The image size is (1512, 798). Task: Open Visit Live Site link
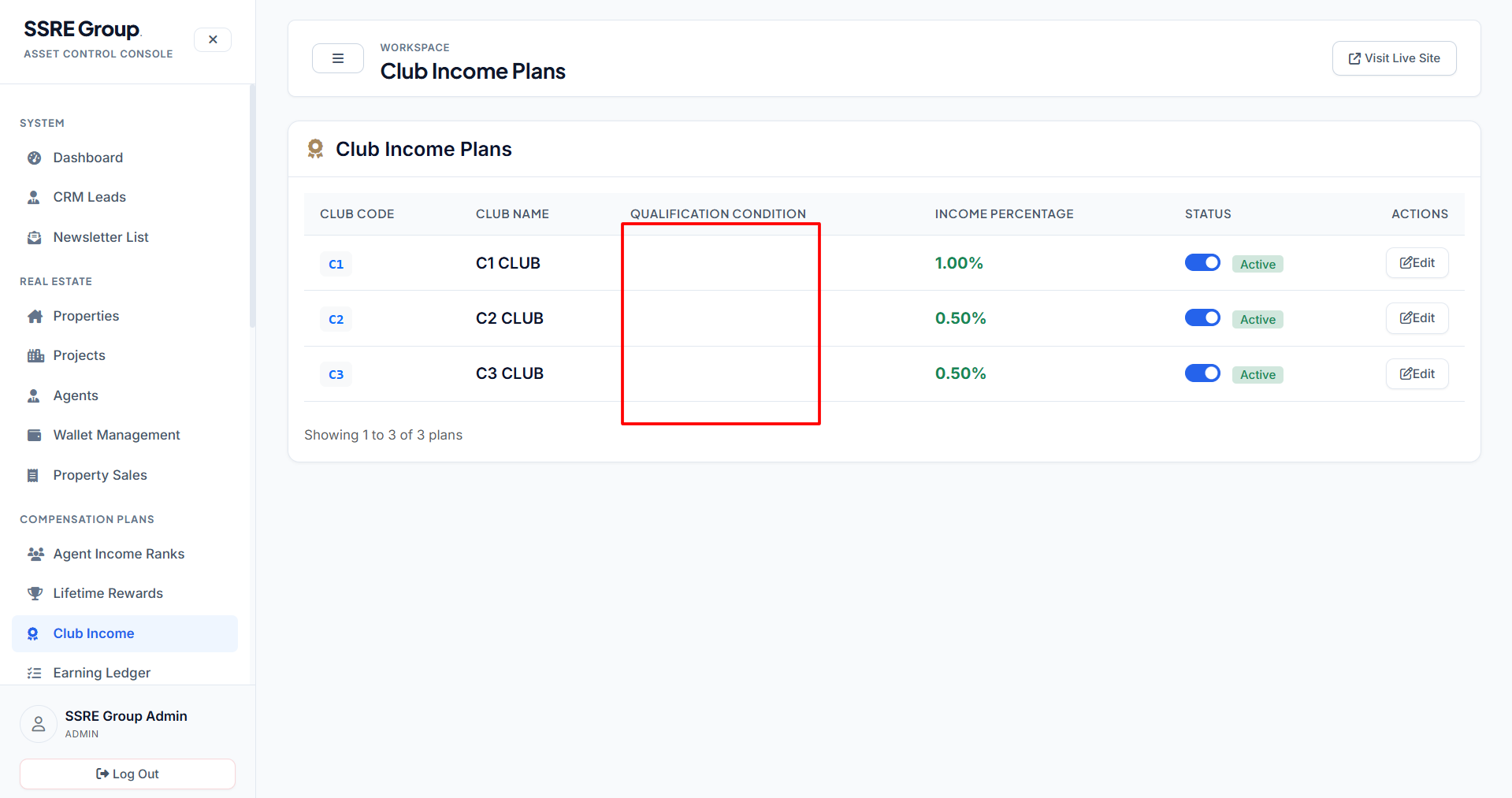click(x=1394, y=58)
